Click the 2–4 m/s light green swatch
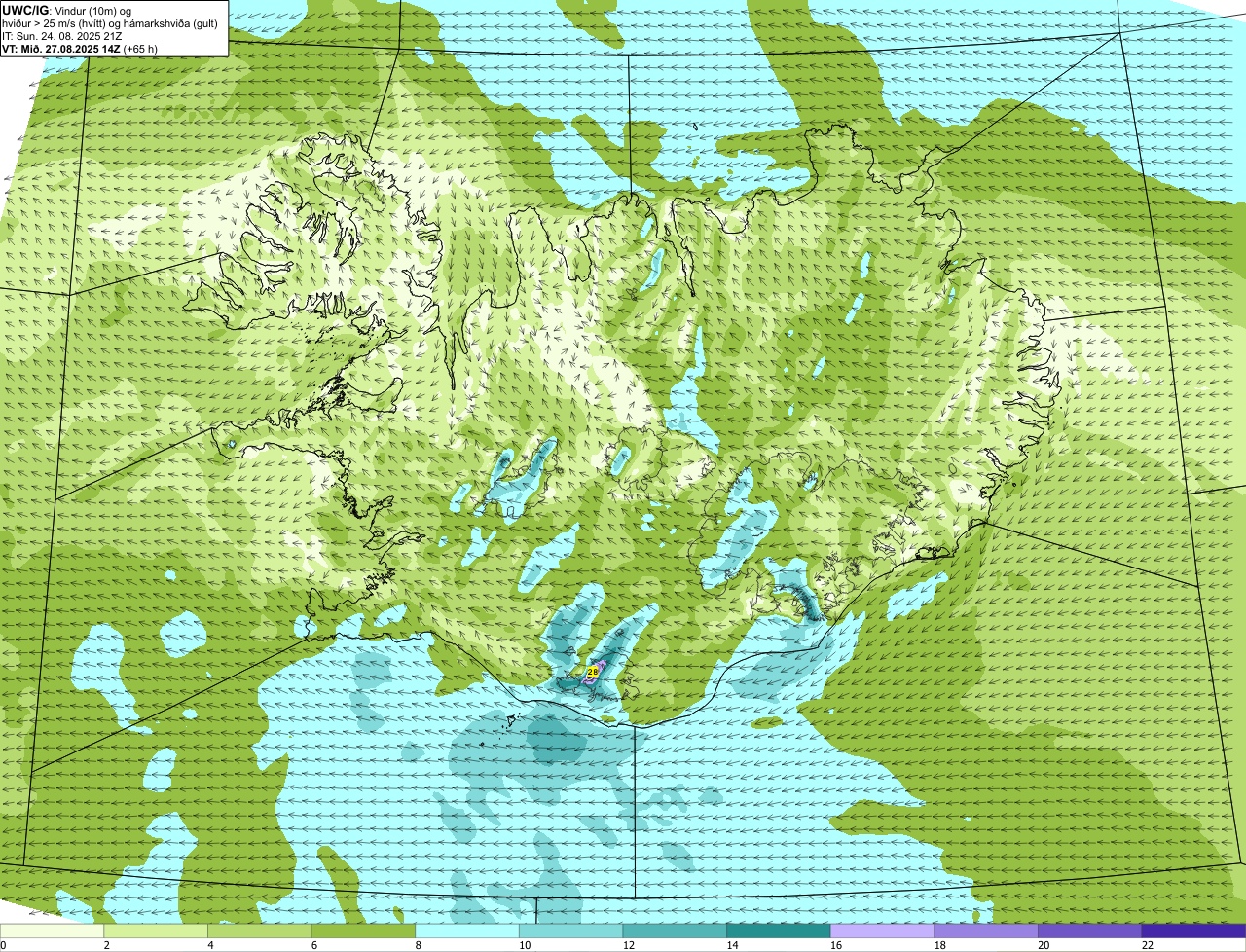 coord(156,932)
